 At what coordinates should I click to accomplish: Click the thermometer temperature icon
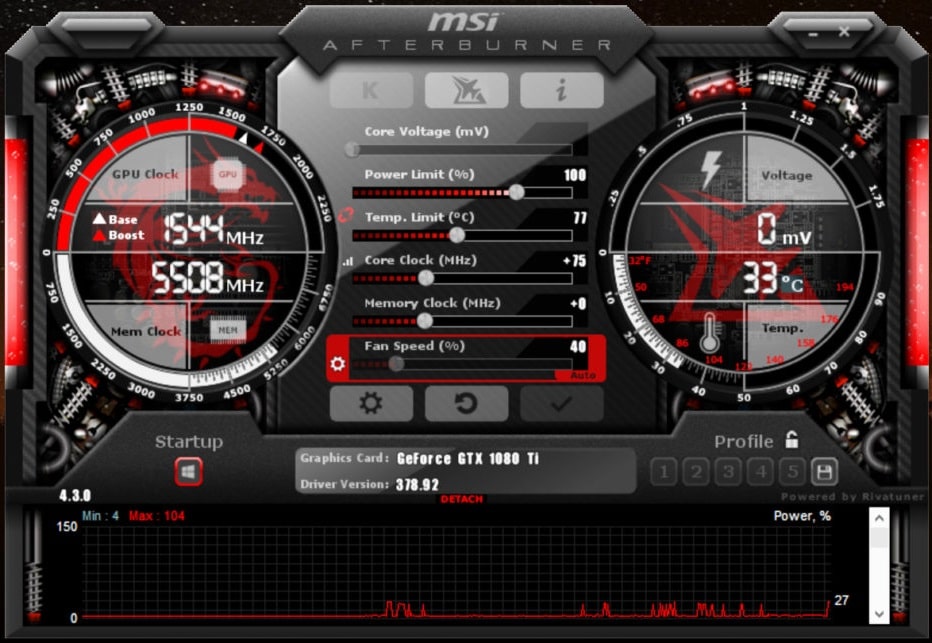pos(709,333)
